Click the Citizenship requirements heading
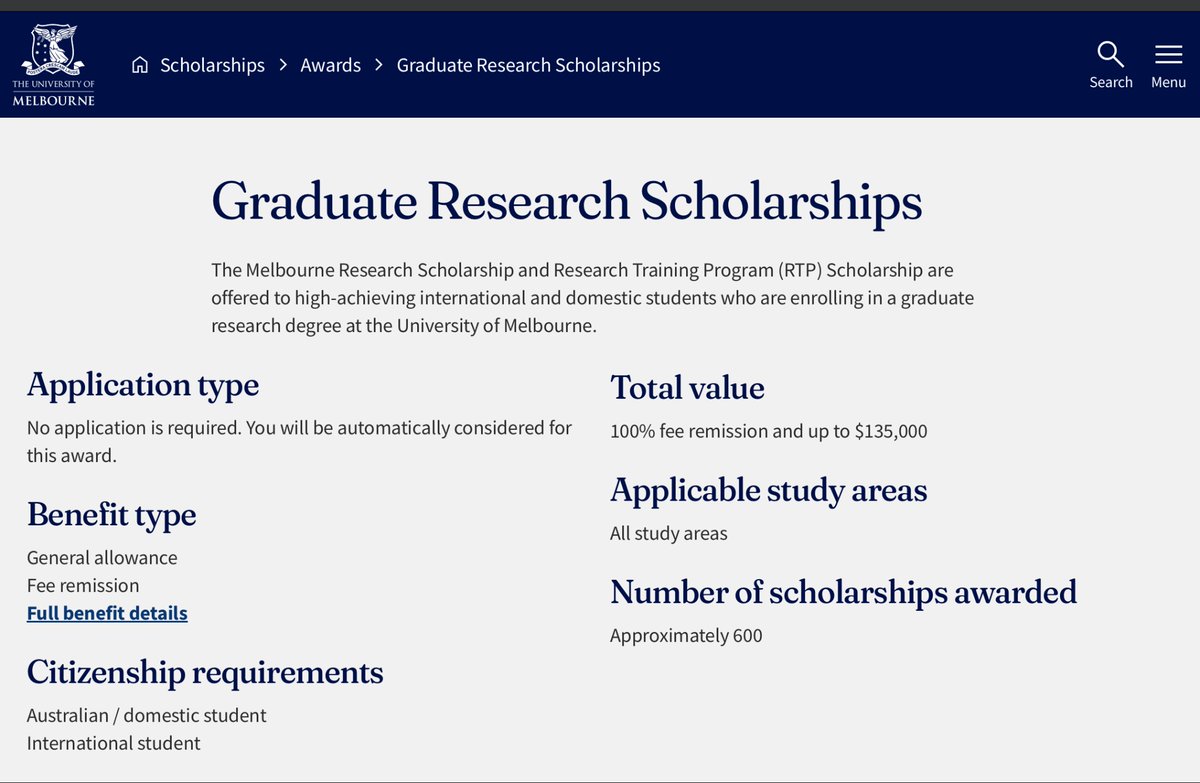The image size is (1200, 783). (x=204, y=673)
